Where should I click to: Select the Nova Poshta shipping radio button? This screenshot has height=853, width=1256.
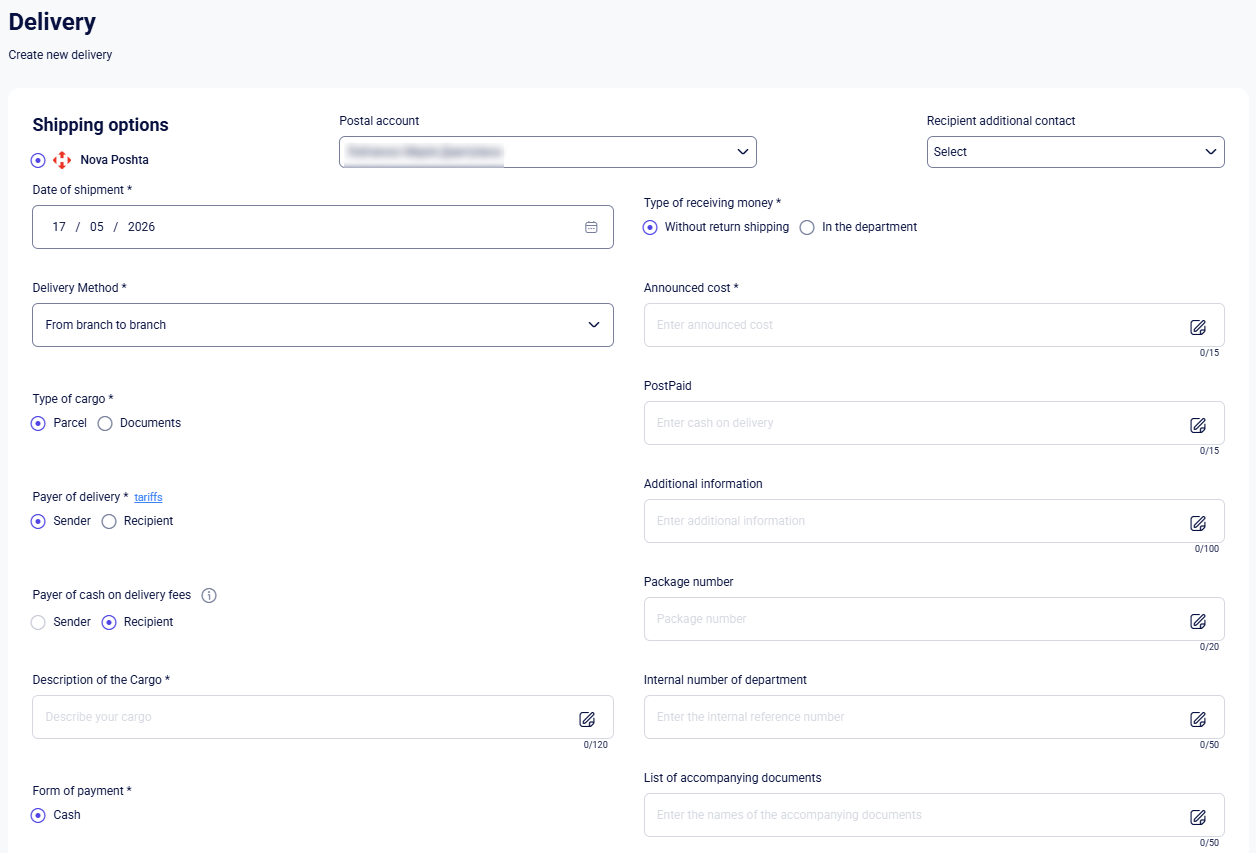tap(38, 160)
